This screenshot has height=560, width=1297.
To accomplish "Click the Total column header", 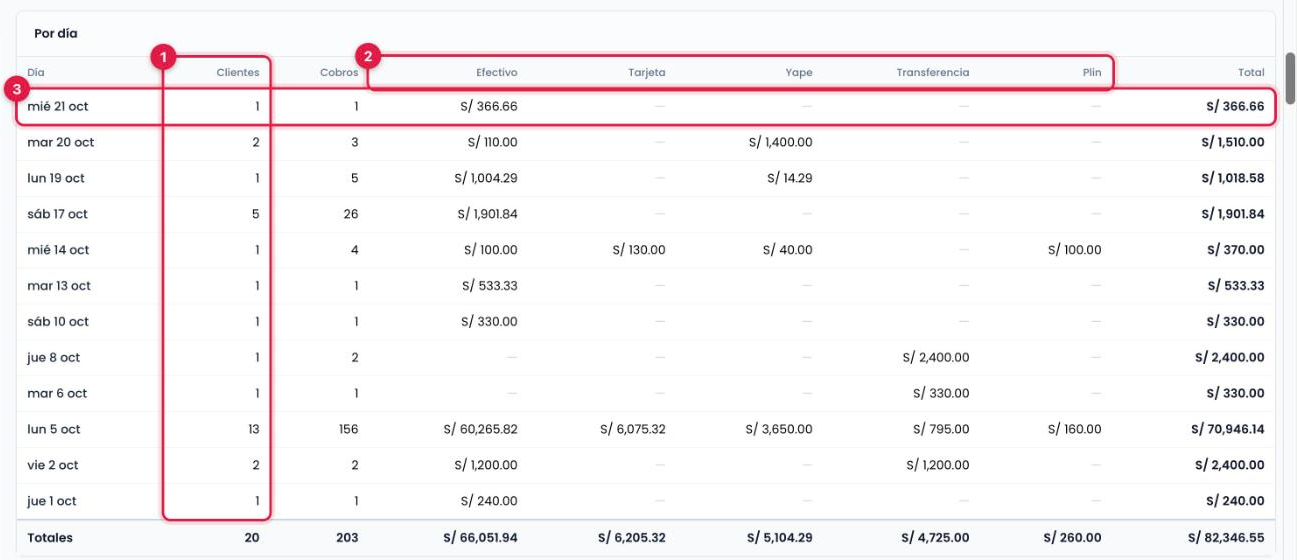I will coord(1251,72).
